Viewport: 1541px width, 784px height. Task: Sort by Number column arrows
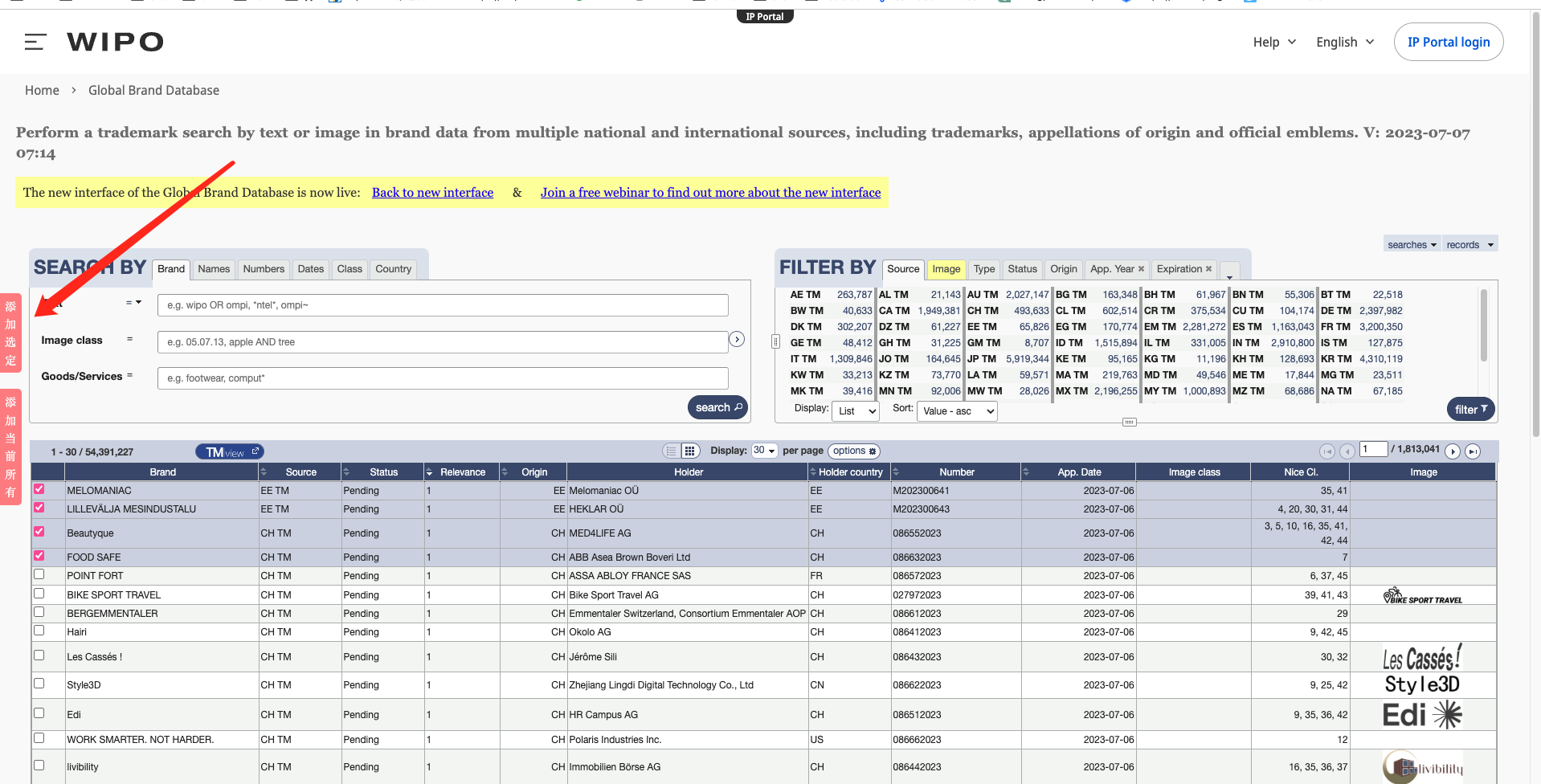[896, 472]
